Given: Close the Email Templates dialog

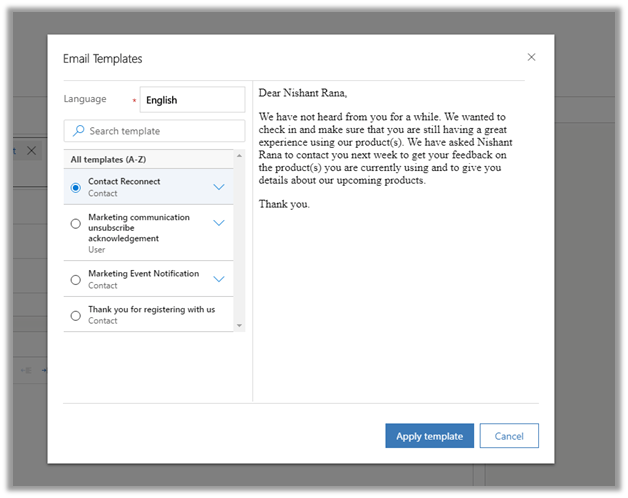Looking at the screenshot, I should [531, 58].
